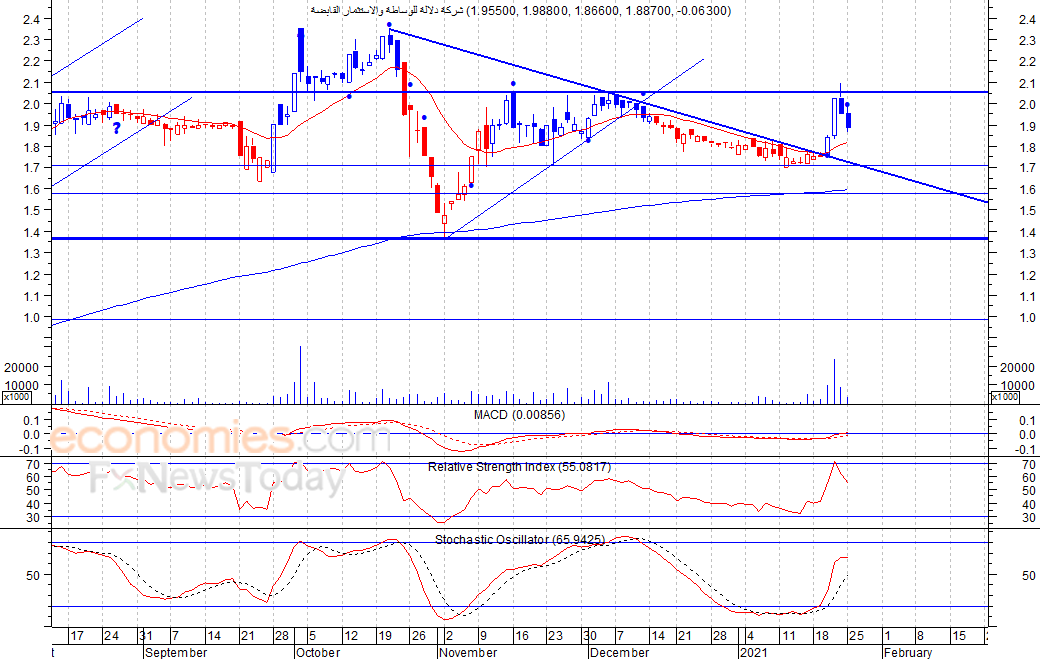The width and height of the screenshot is (1040, 659).
Task: Click date label 8 above February
Action: [x=921, y=636]
